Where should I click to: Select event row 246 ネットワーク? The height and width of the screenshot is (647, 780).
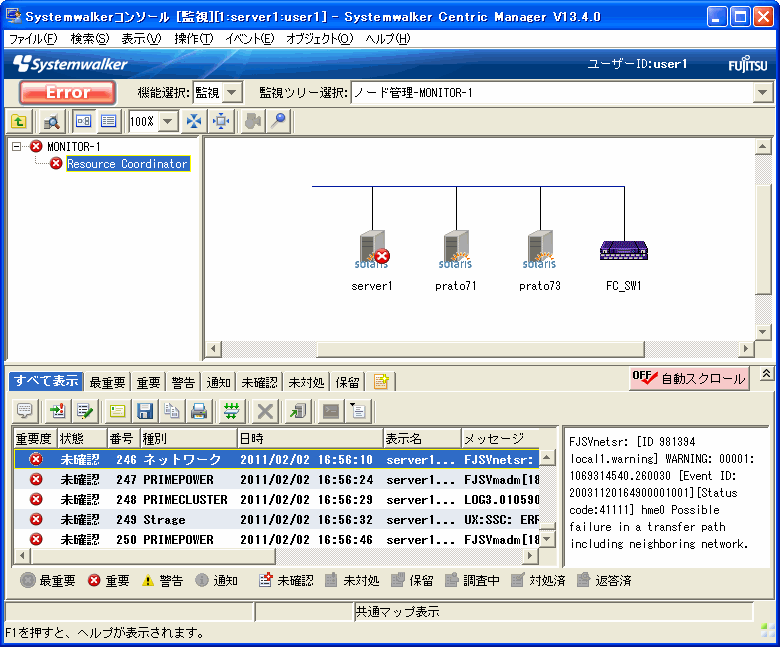click(277, 459)
